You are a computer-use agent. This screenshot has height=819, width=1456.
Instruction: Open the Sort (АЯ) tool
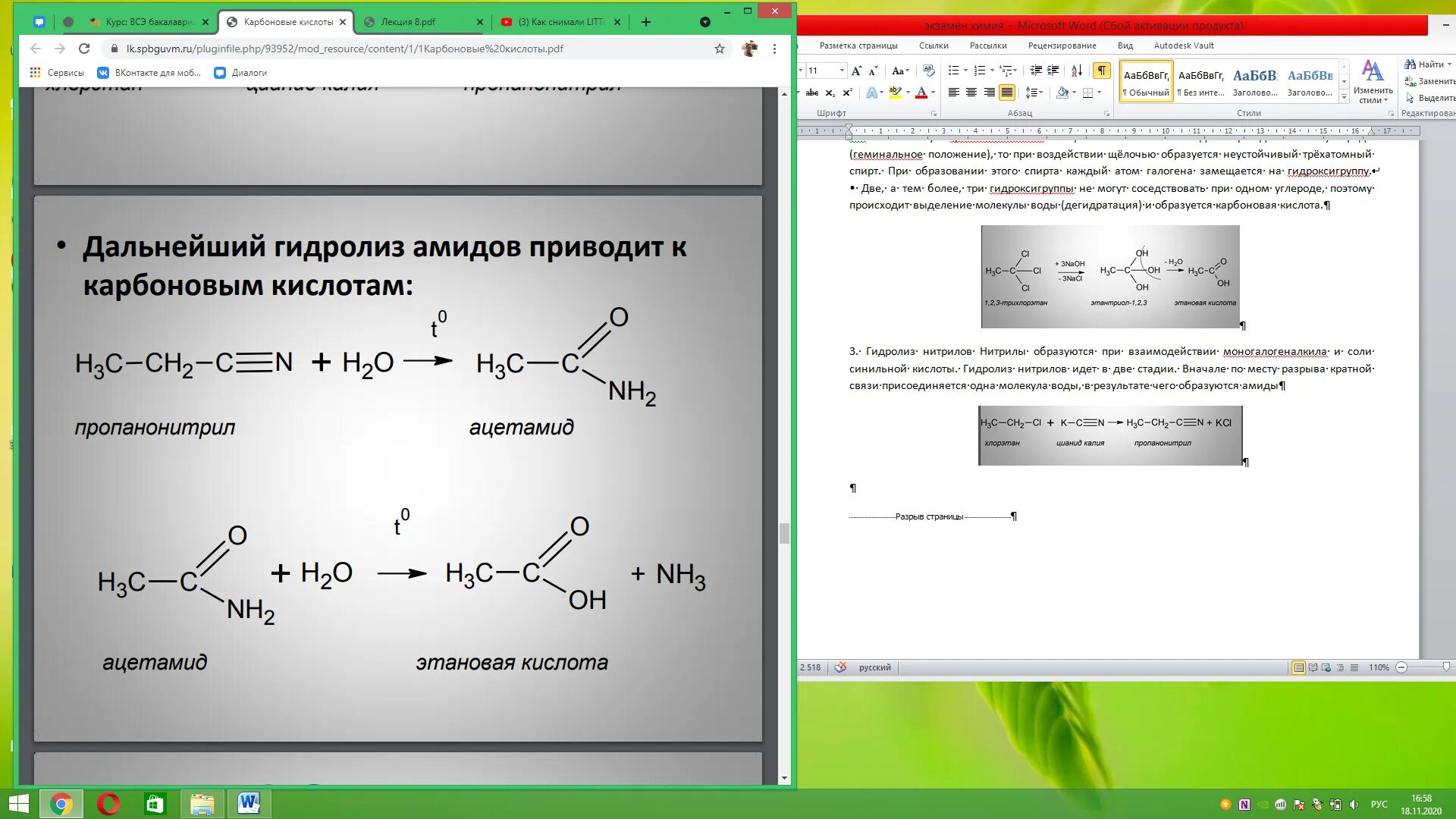tap(1078, 71)
